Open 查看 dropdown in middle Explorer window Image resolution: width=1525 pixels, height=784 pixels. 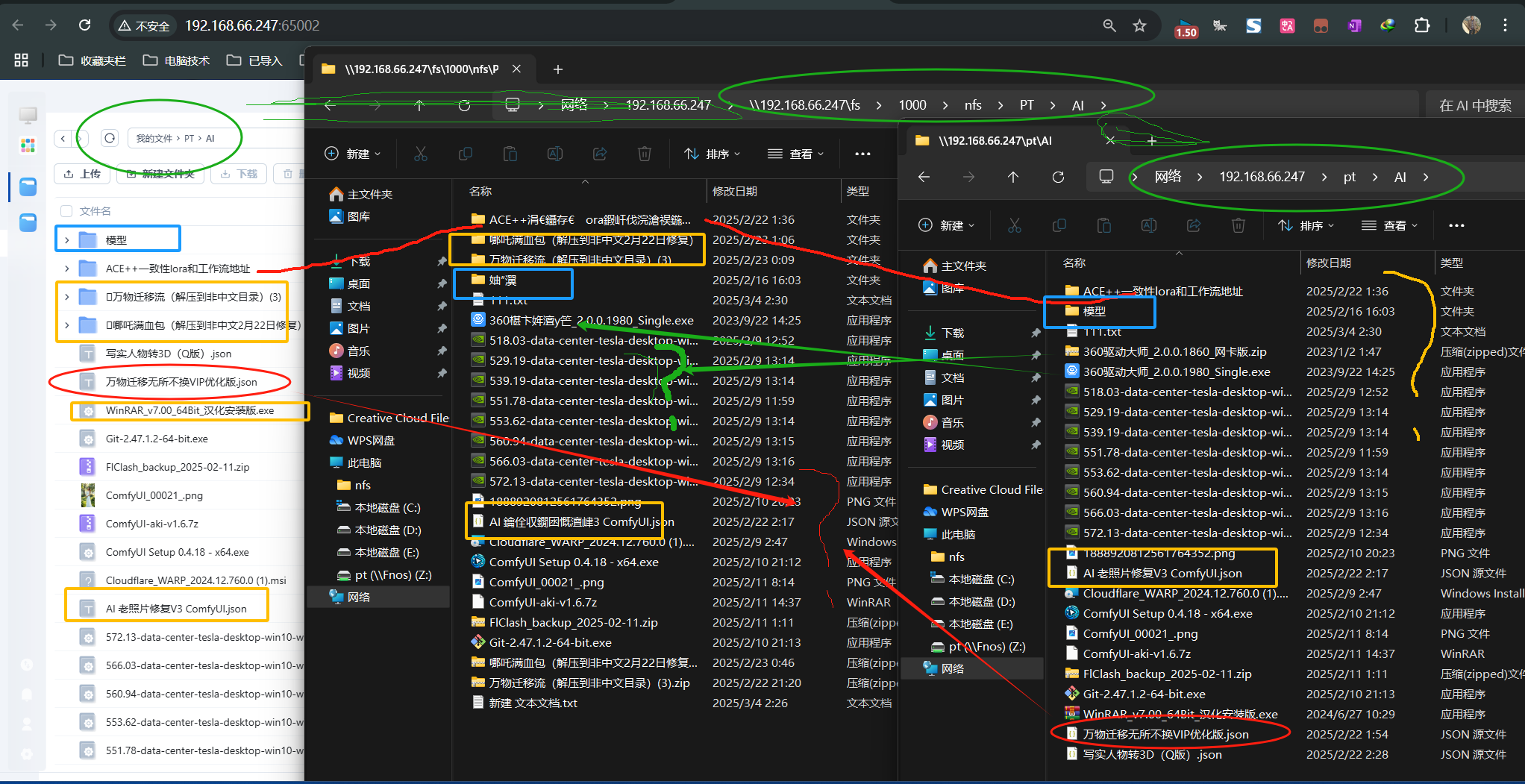pos(796,154)
